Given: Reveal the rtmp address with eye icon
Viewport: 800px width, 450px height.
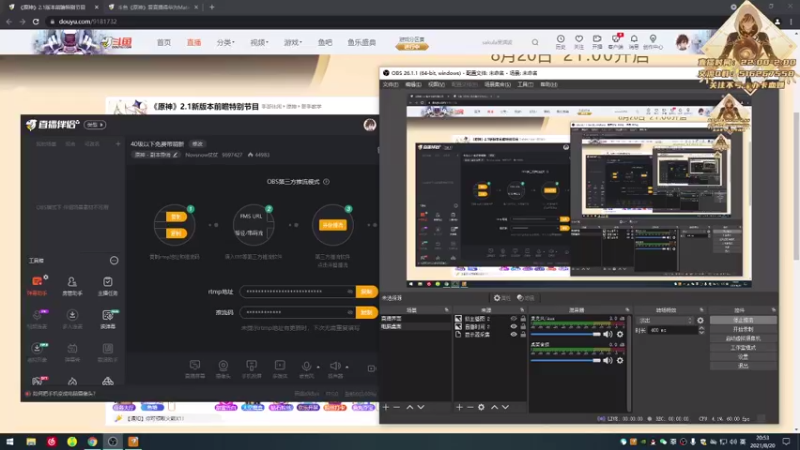Looking at the screenshot, I should pyautogui.click(x=350, y=291).
